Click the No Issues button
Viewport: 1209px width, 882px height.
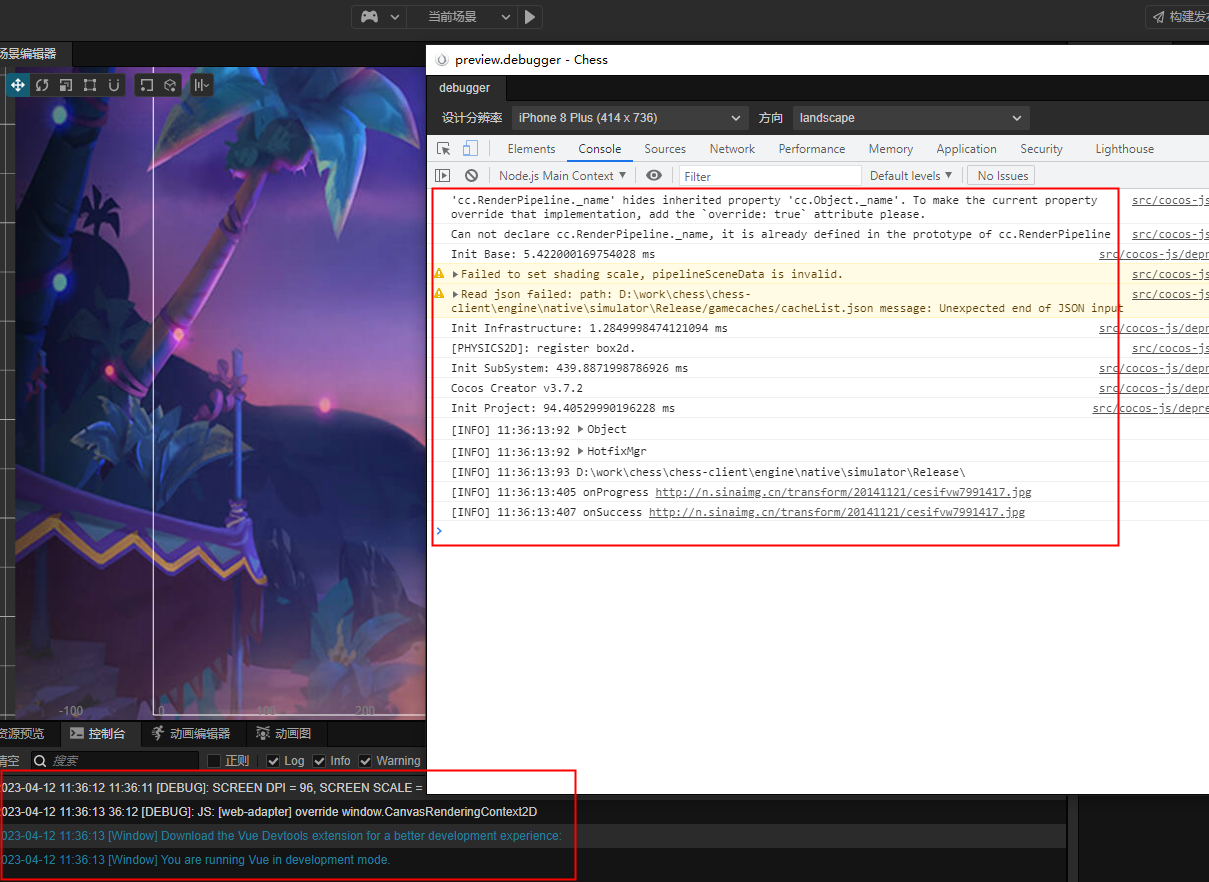point(1003,175)
